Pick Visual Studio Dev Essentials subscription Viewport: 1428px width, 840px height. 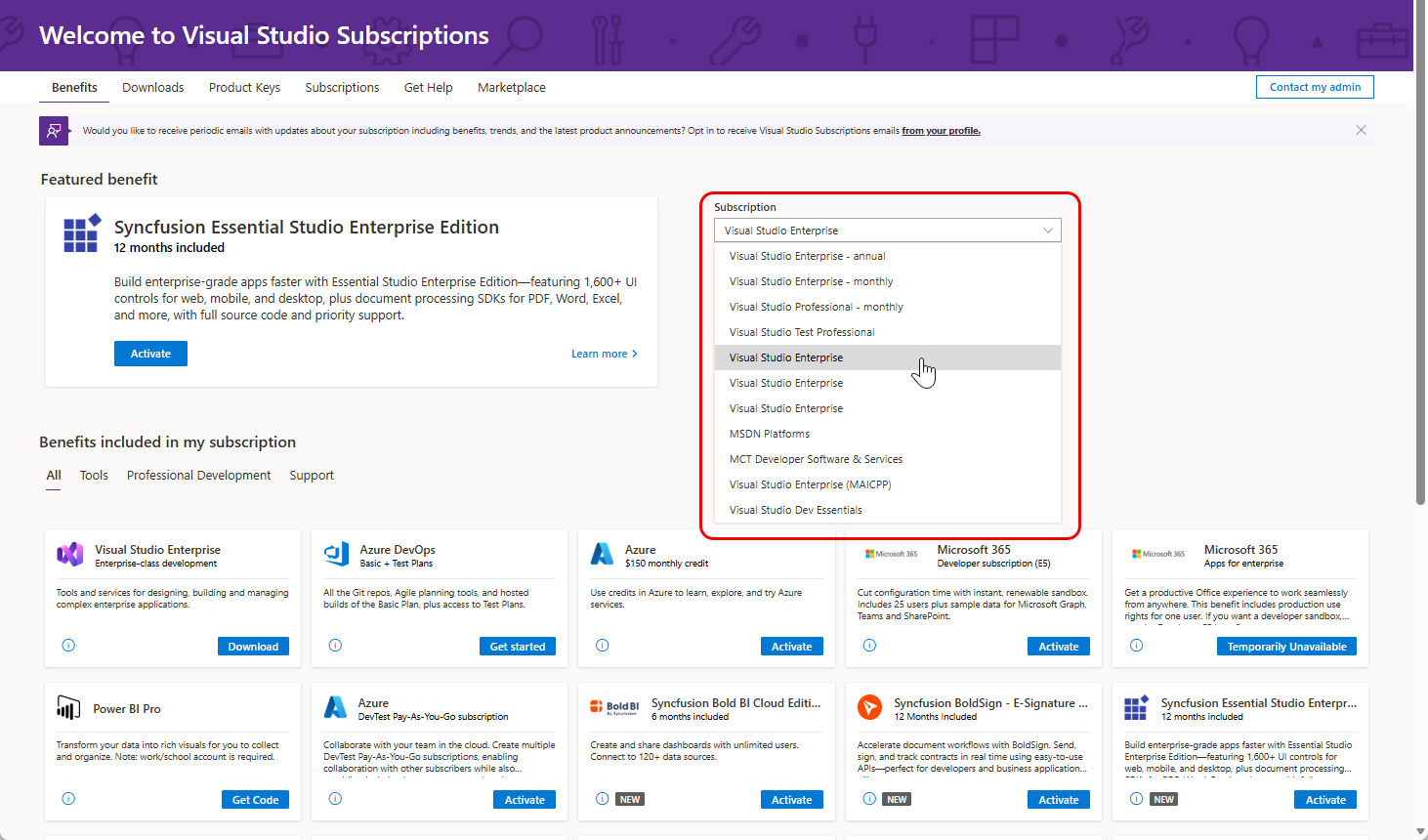[x=888, y=510]
